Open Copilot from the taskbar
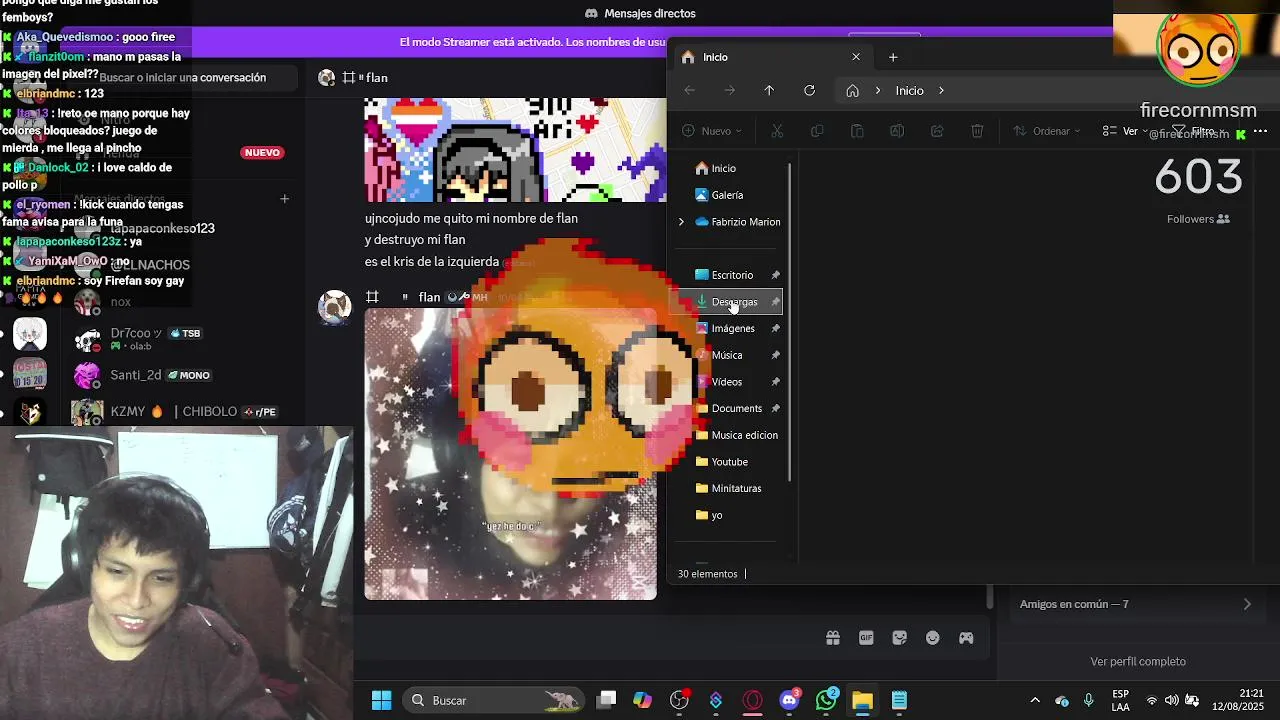Screen dimensions: 1280x720 click(x=642, y=700)
